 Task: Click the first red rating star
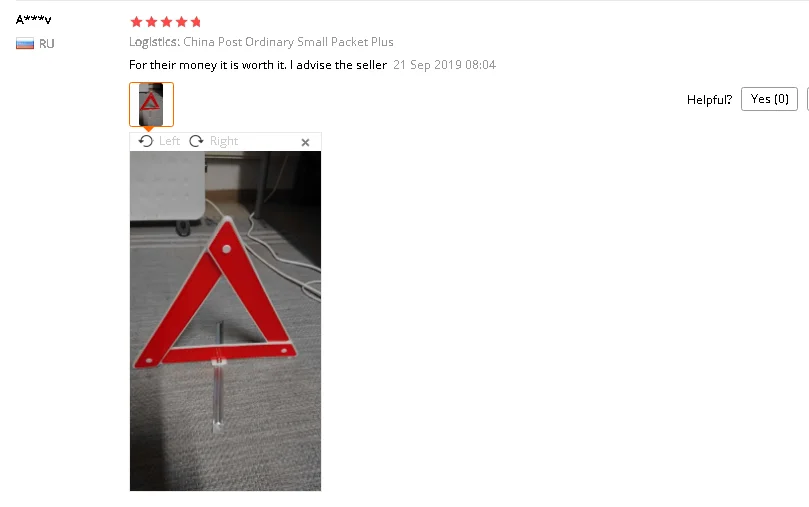coord(136,22)
